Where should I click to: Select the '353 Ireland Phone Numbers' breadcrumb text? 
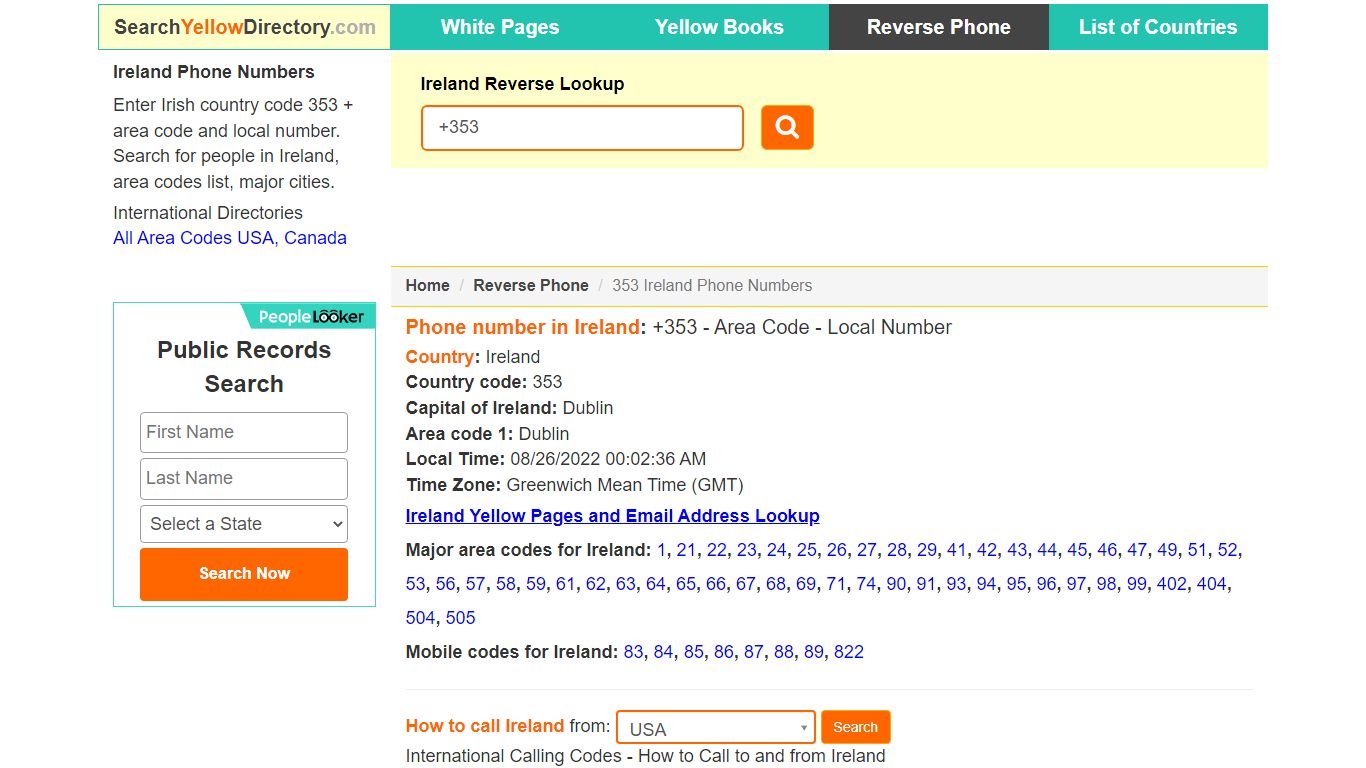coord(712,285)
